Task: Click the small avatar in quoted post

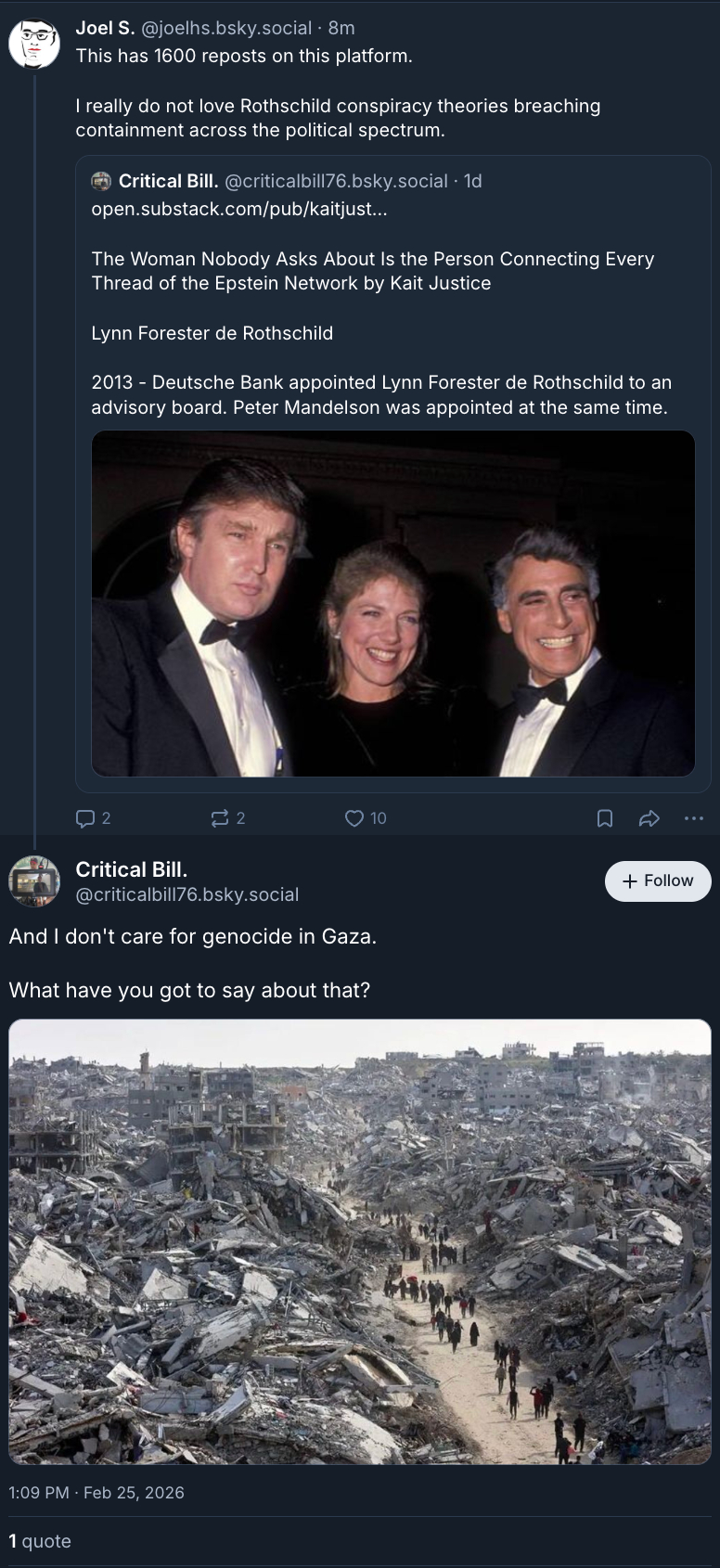Action: point(101,181)
